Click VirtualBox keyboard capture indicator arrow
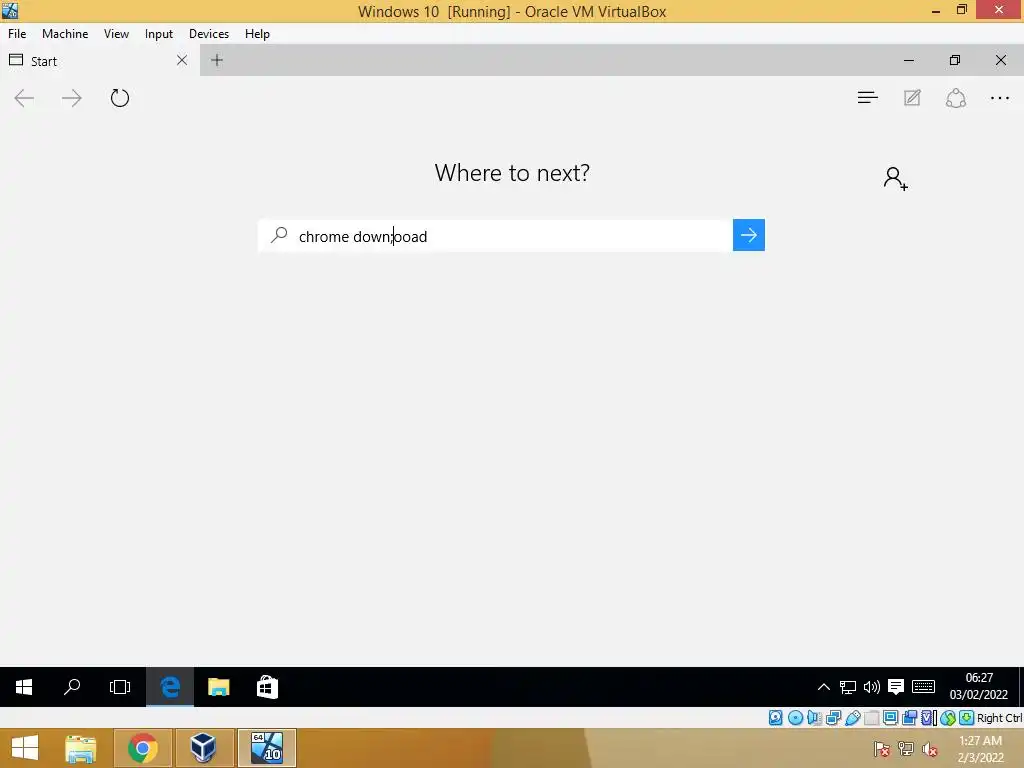The image size is (1024, 768). [x=967, y=718]
